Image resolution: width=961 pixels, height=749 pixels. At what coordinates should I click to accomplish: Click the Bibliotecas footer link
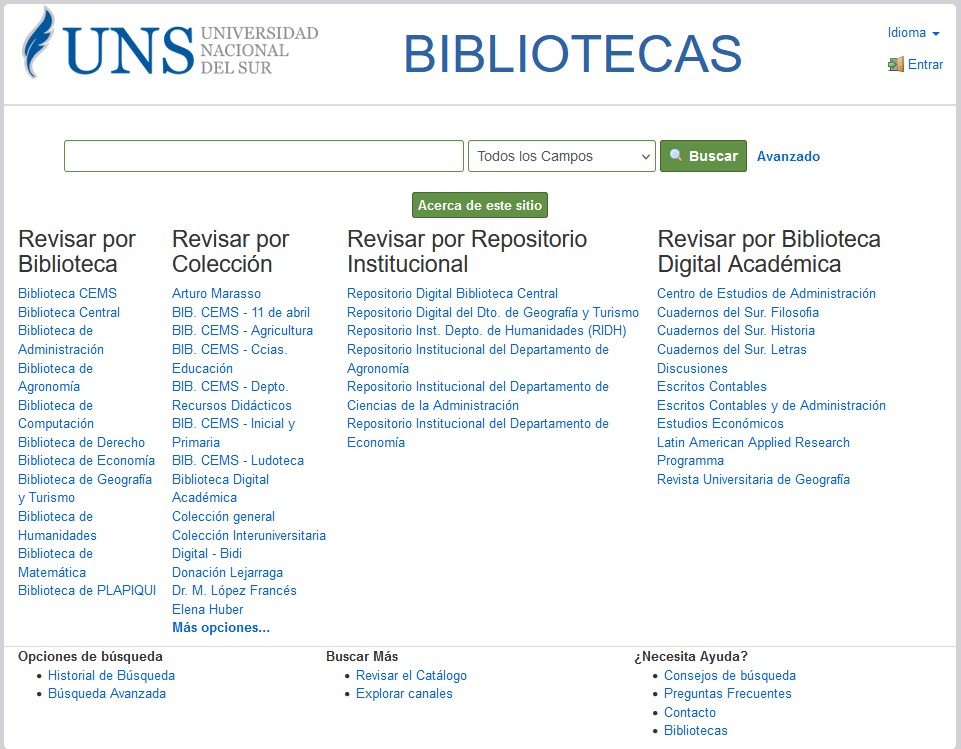[696, 731]
